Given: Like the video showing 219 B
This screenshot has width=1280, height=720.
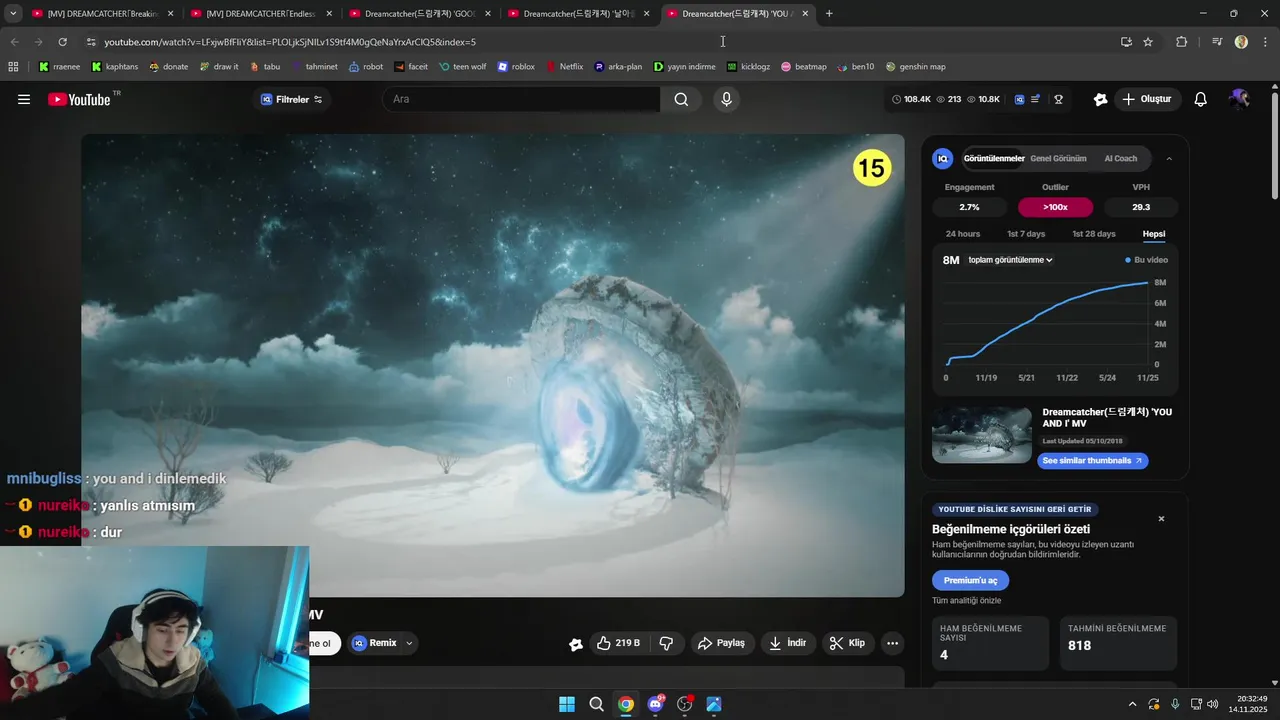Looking at the screenshot, I should pyautogui.click(x=618, y=643).
